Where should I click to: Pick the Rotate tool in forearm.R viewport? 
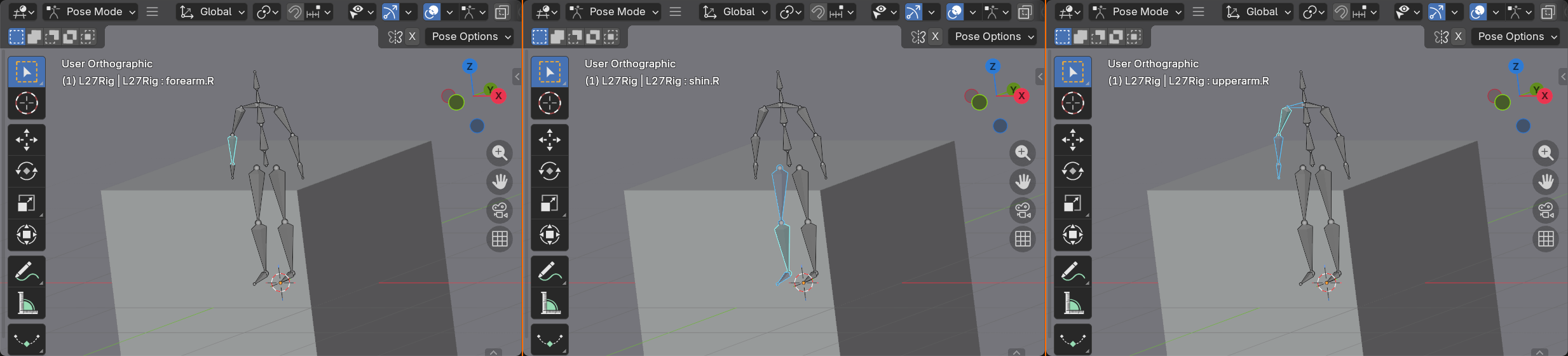27,172
